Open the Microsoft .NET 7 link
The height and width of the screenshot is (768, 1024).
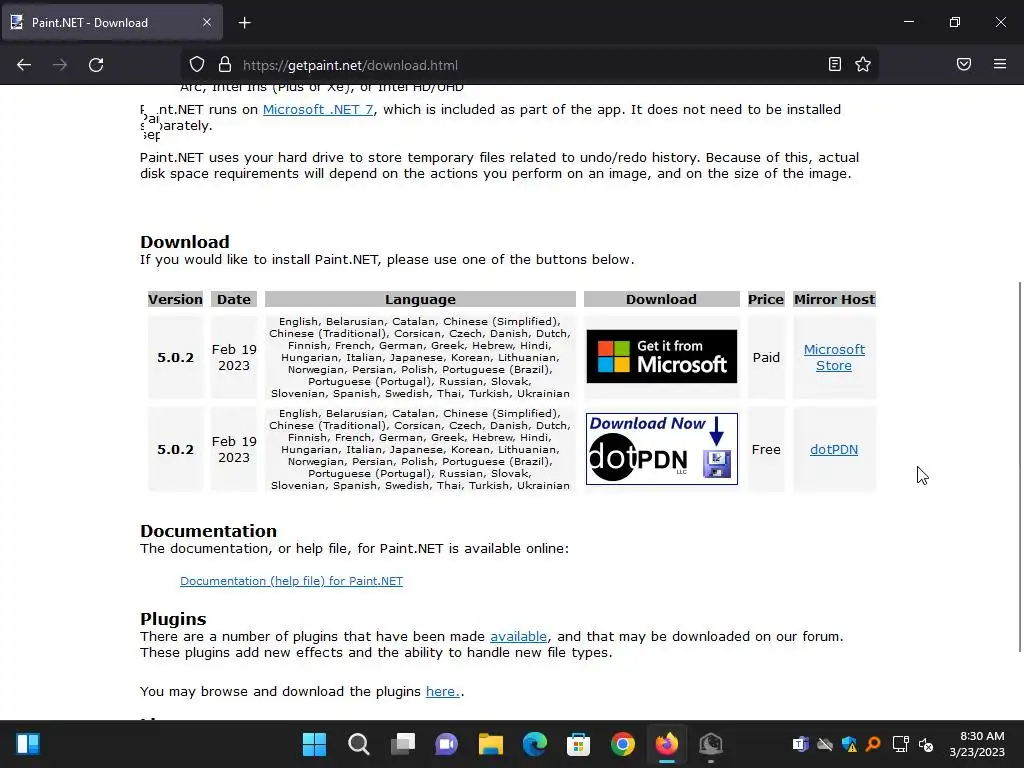point(318,110)
